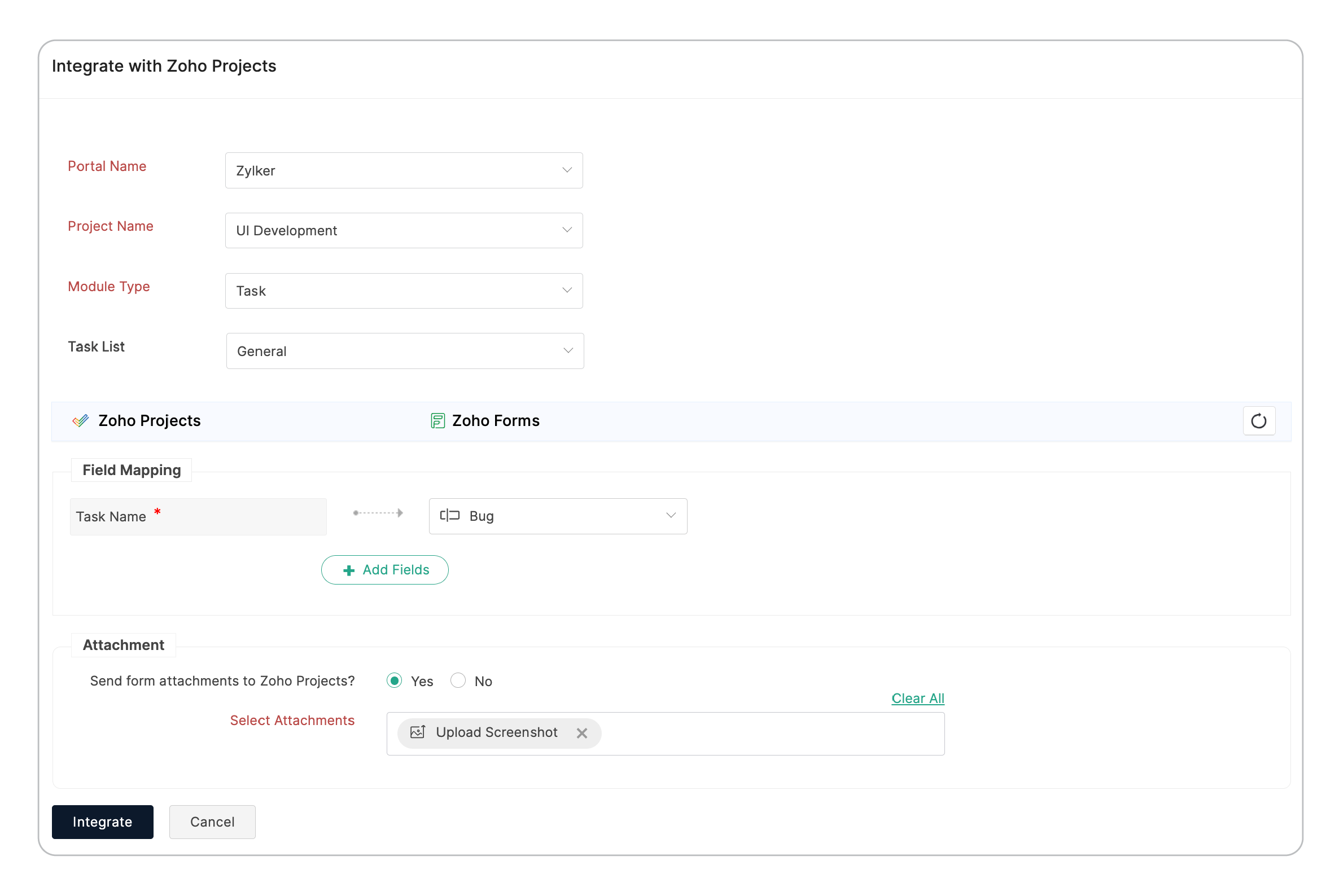Click the Project Name label
Viewport: 1339px width, 896px height.
pos(110,226)
